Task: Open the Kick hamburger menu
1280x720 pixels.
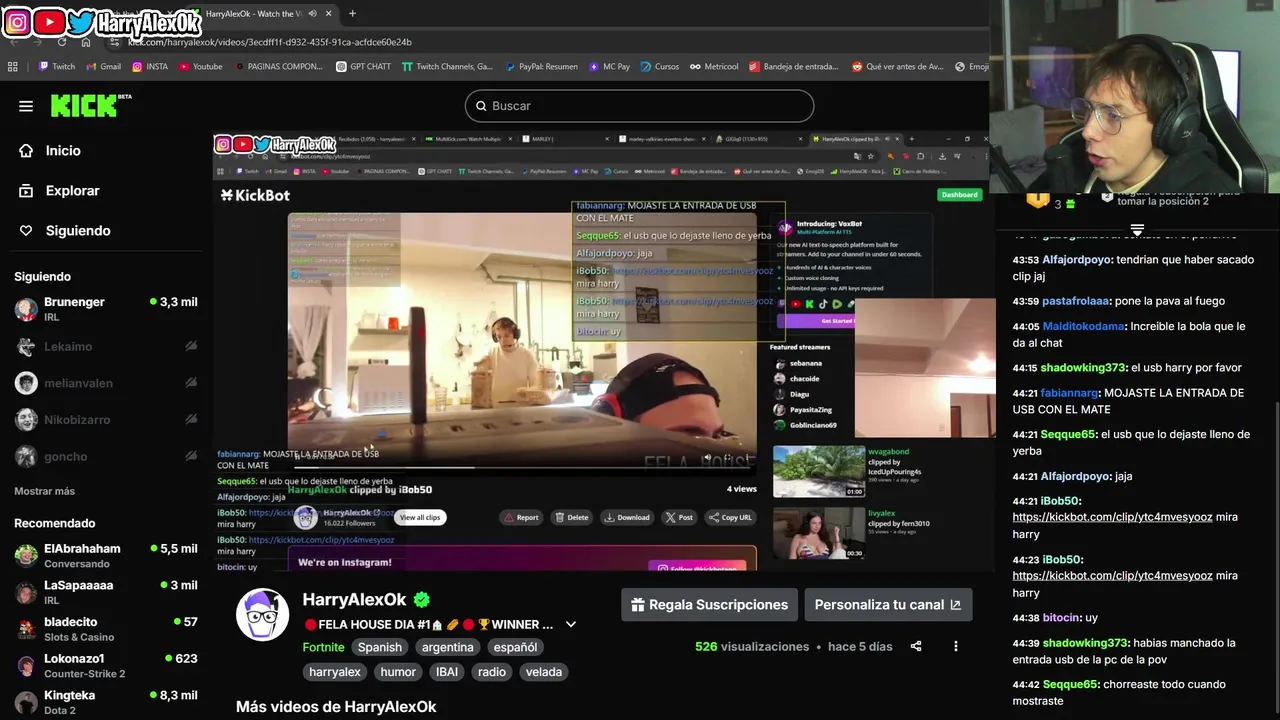Action: tap(26, 106)
